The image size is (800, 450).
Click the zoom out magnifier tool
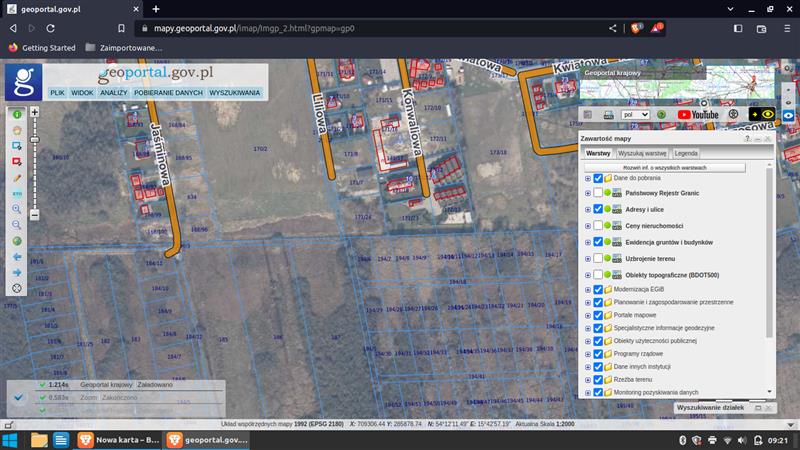click(17, 225)
